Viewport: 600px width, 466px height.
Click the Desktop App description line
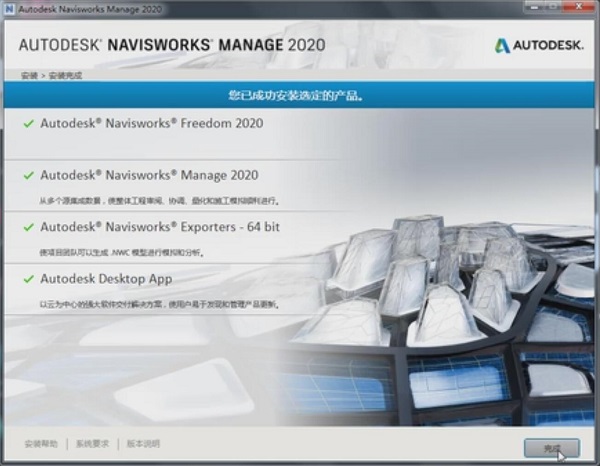point(159,305)
